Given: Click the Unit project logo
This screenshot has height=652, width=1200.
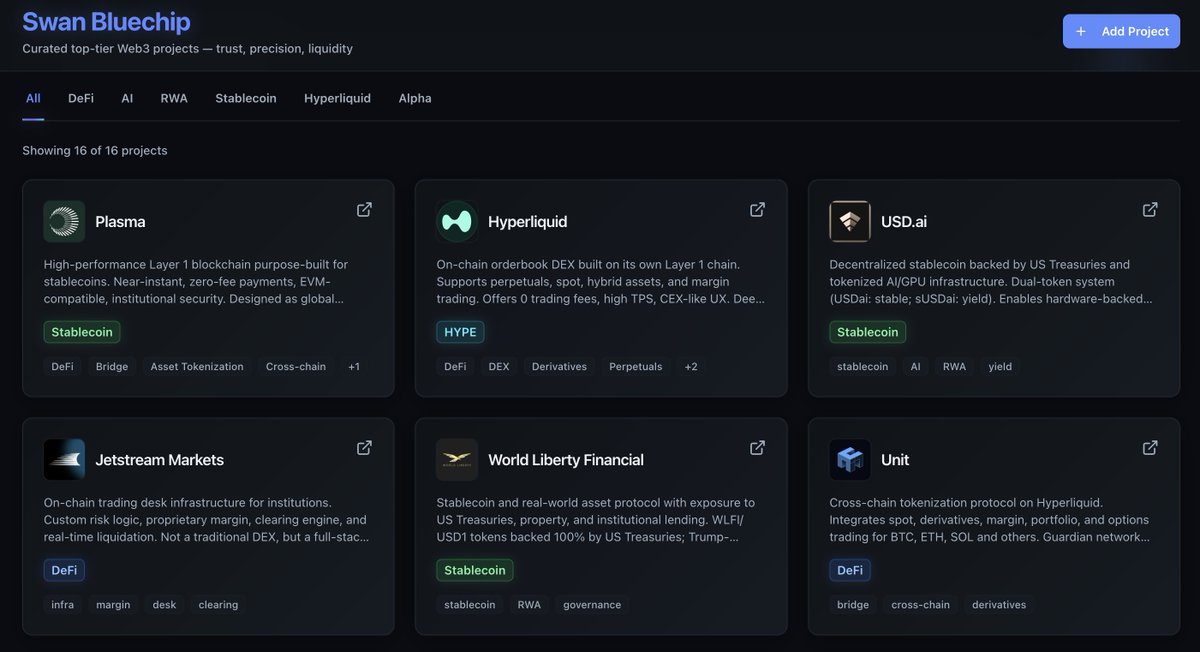Looking at the screenshot, I should [850, 459].
